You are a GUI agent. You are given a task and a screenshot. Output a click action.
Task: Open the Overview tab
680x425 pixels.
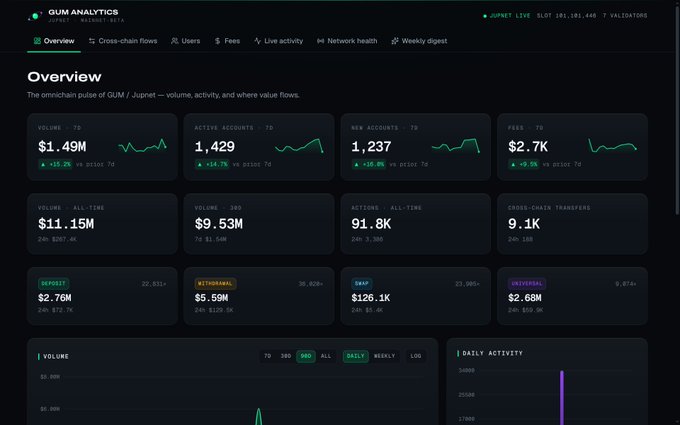[54, 41]
